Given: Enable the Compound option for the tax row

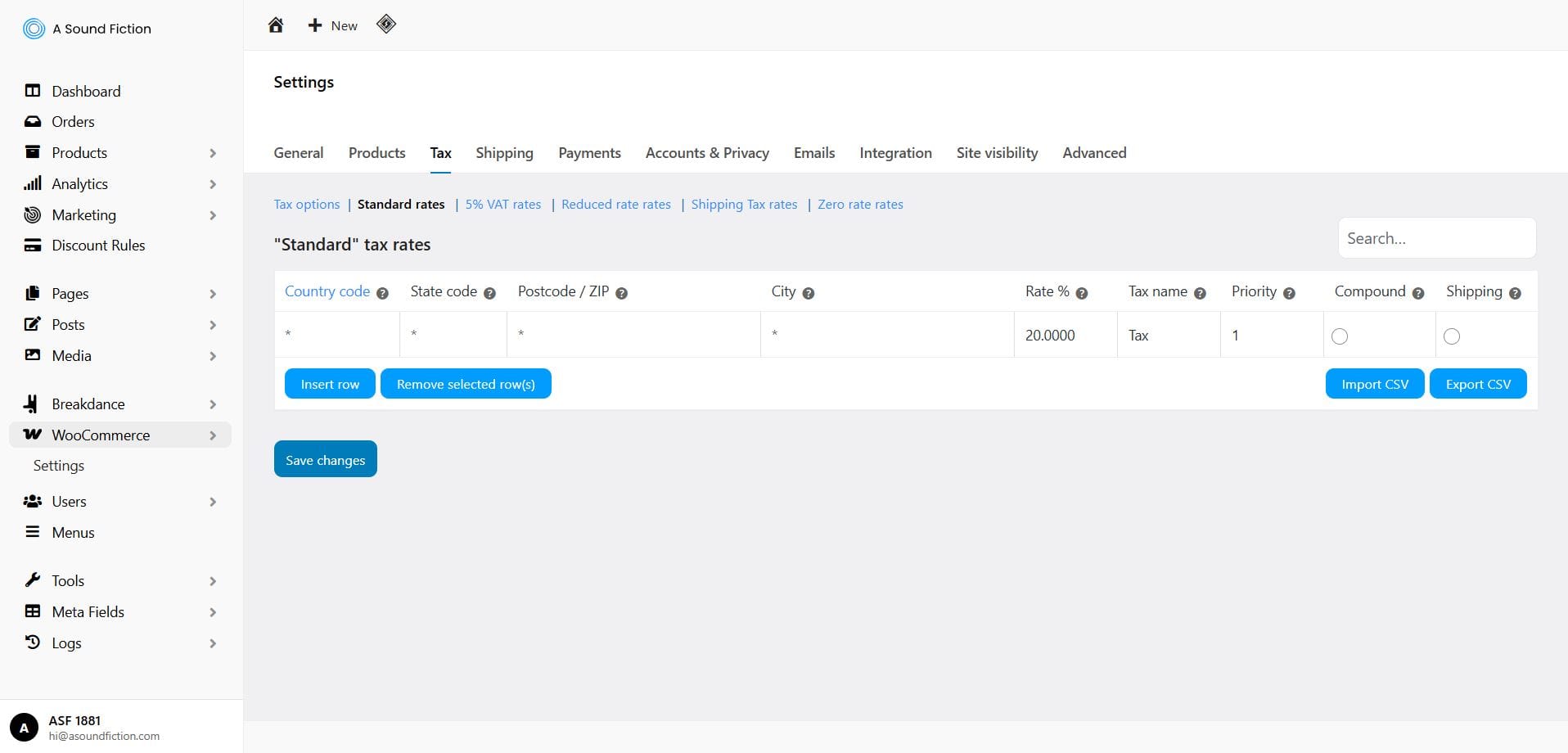Looking at the screenshot, I should [x=1339, y=336].
